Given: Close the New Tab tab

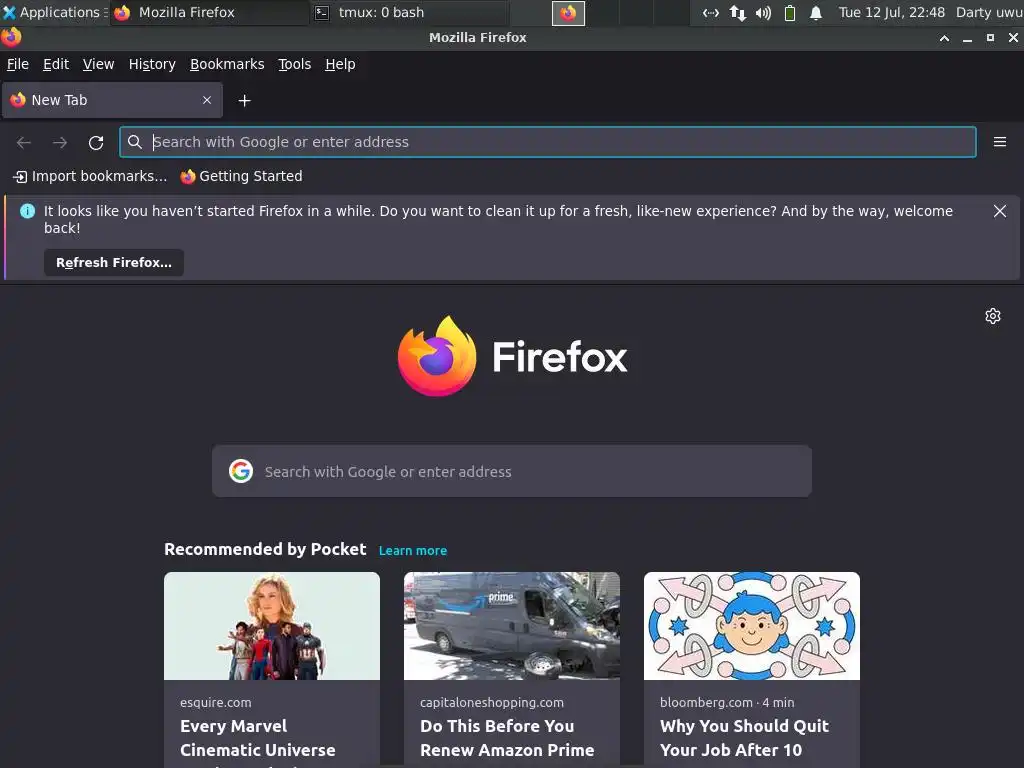Looking at the screenshot, I should tap(207, 100).
